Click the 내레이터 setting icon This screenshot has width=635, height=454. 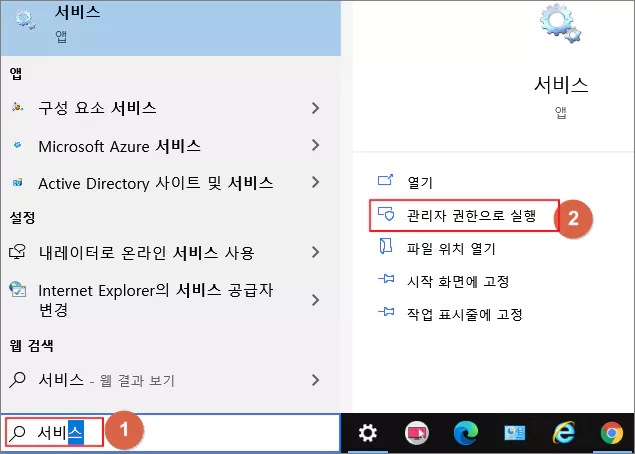coord(17,252)
